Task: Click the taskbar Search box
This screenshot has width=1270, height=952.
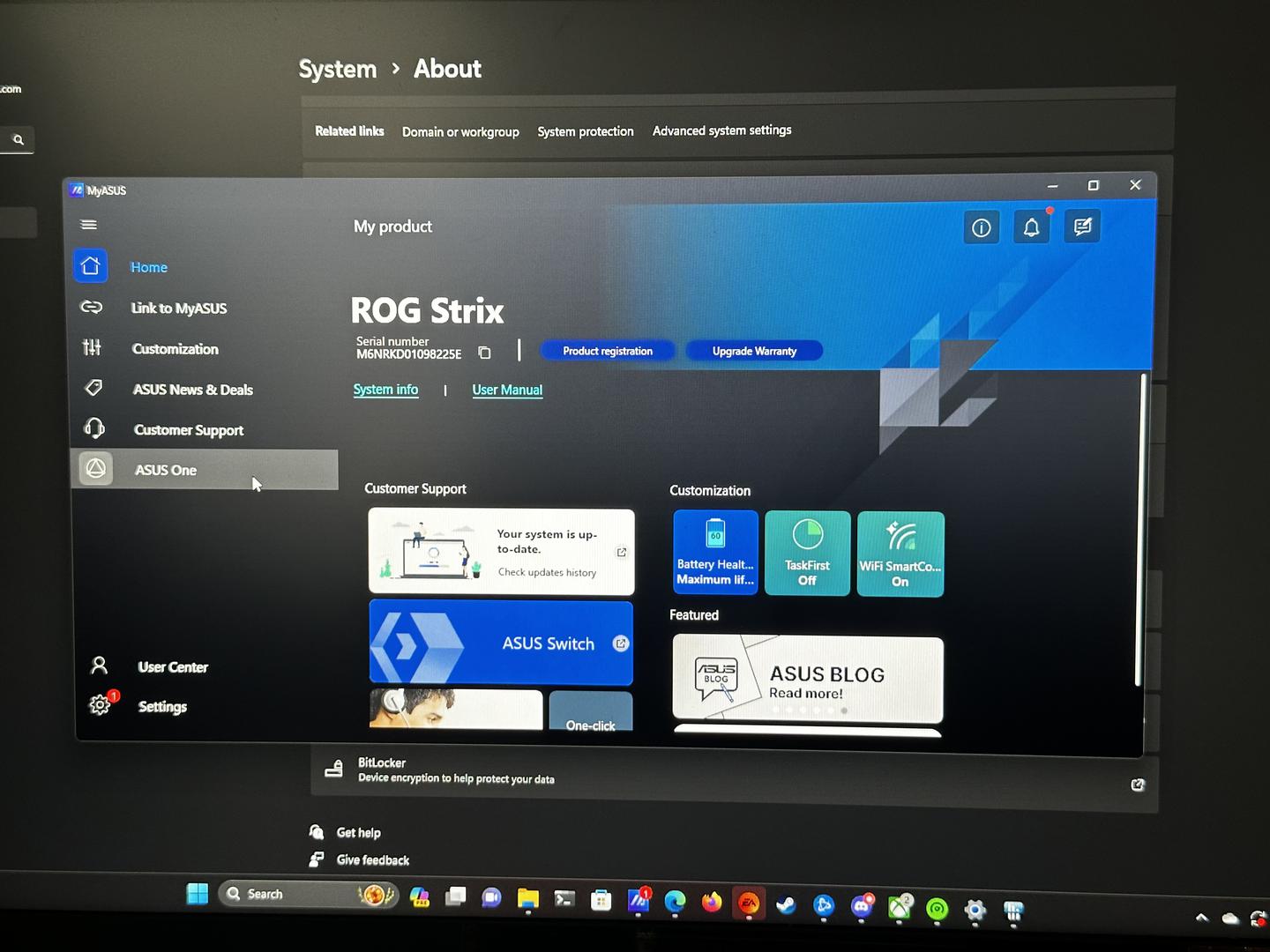Action: pyautogui.click(x=309, y=894)
